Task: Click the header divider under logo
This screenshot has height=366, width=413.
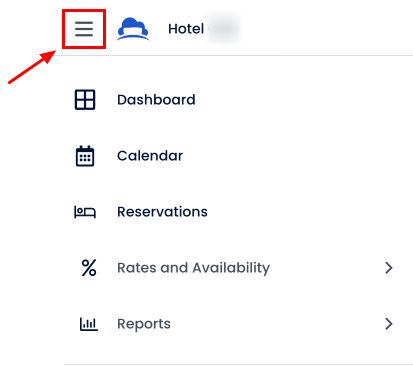Action: pos(233,55)
